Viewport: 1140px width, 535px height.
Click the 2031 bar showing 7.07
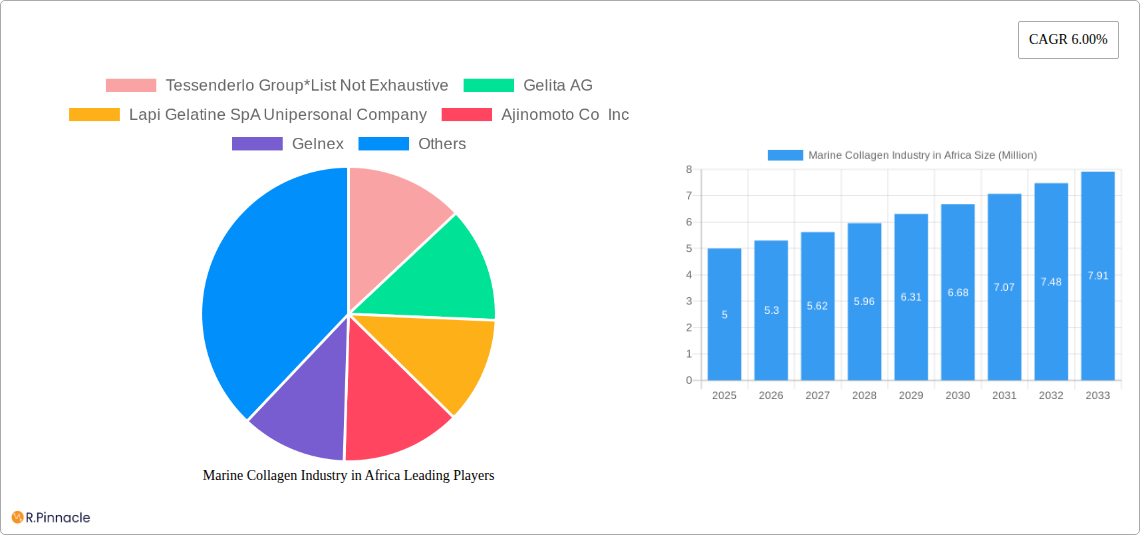pyautogui.click(x=1005, y=287)
